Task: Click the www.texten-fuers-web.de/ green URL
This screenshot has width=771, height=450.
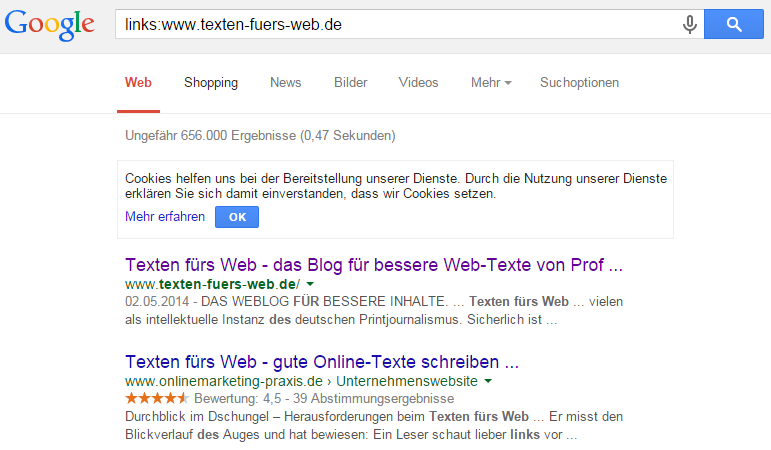Action: point(212,284)
